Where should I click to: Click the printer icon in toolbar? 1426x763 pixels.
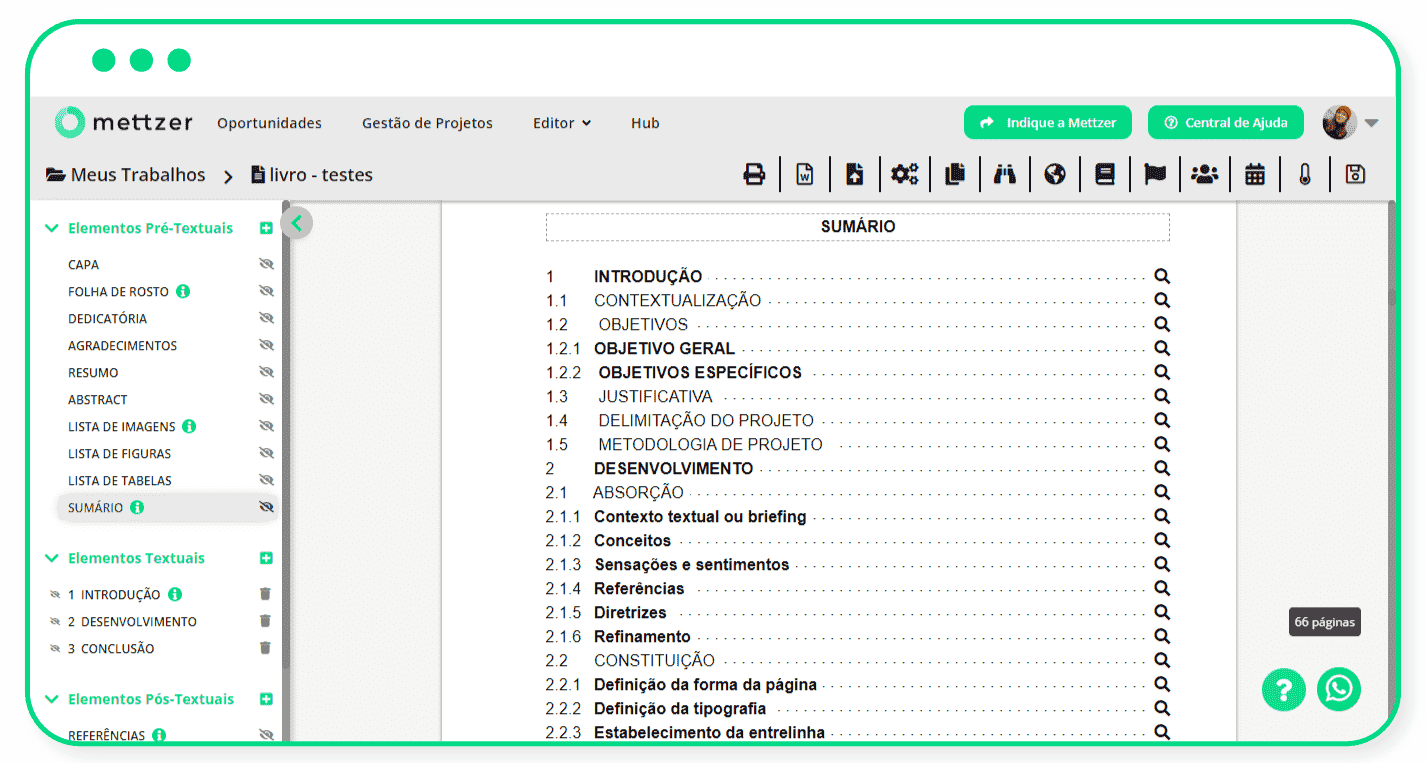(754, 175)
